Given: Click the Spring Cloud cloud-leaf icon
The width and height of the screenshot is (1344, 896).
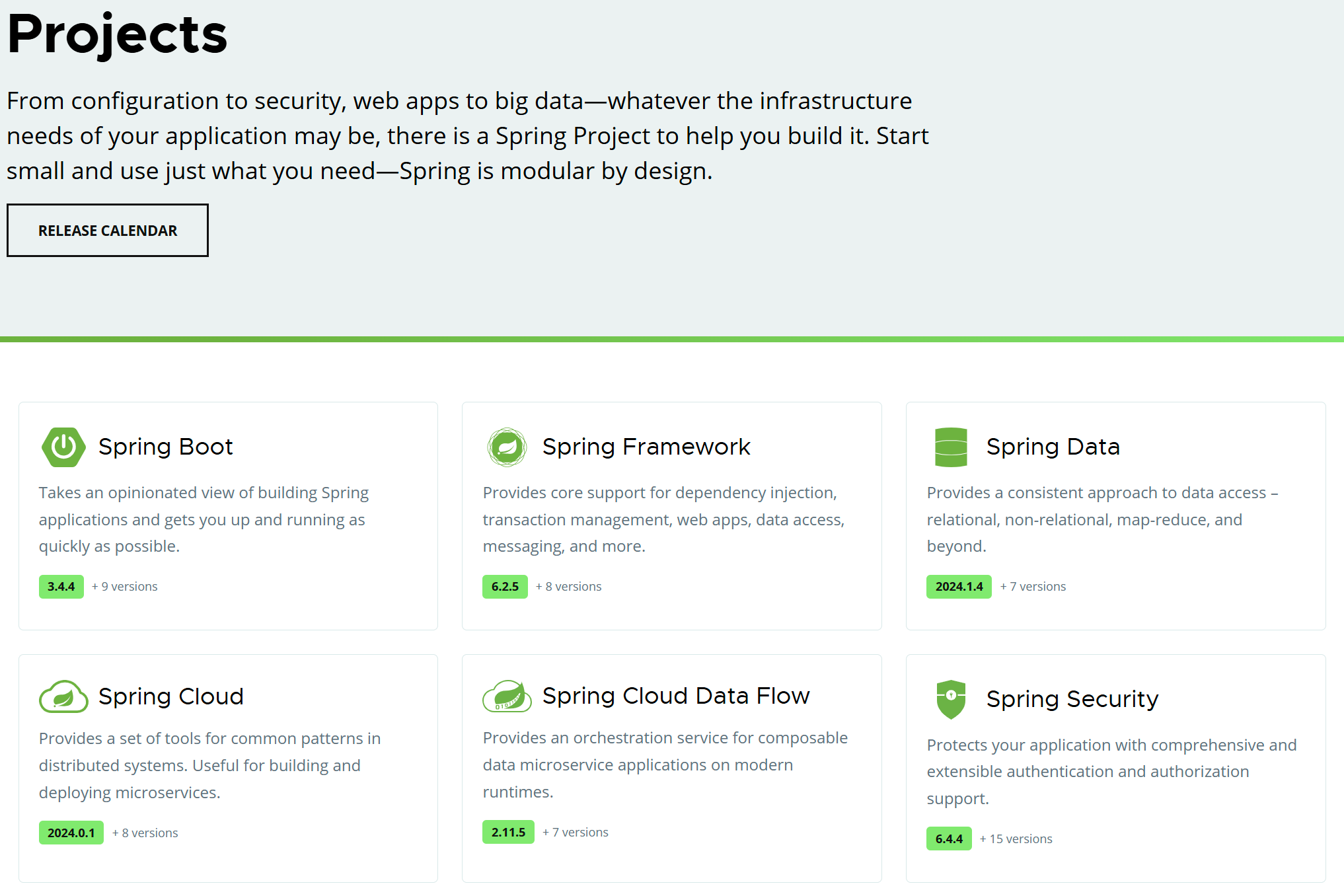Looking at the screenshot, I should click(63, 696).
